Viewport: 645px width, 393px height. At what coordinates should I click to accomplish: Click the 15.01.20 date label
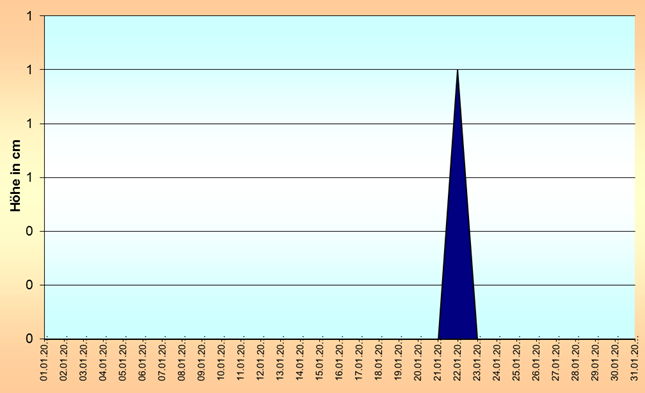[x=320, y=362]
